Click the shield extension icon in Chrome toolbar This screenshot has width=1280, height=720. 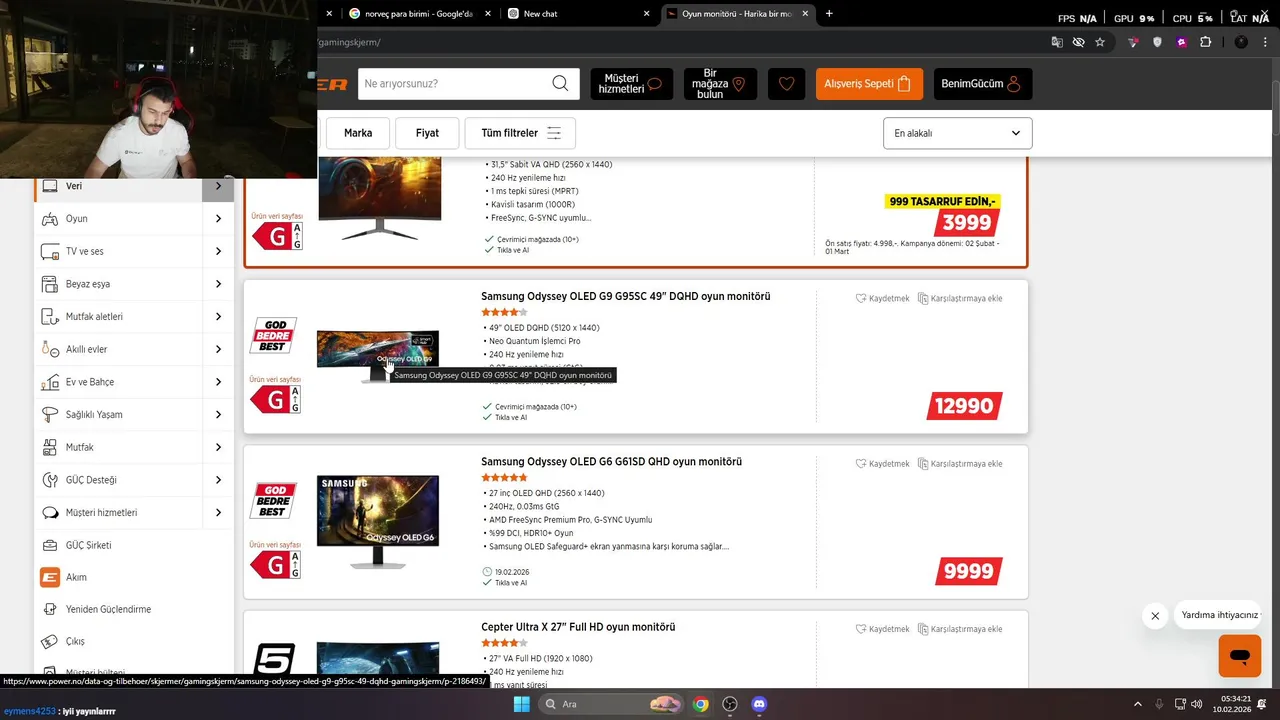(x=1158, y=42)
